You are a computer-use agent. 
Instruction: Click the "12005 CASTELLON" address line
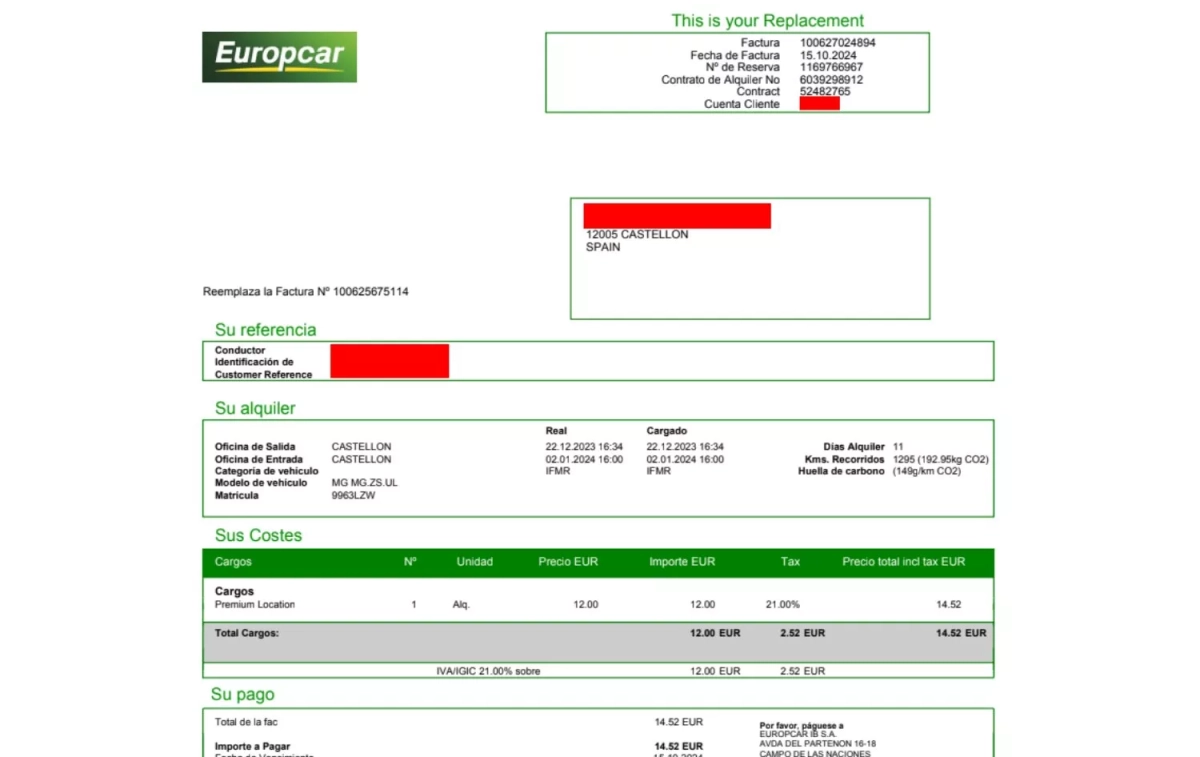pos(637,235)
